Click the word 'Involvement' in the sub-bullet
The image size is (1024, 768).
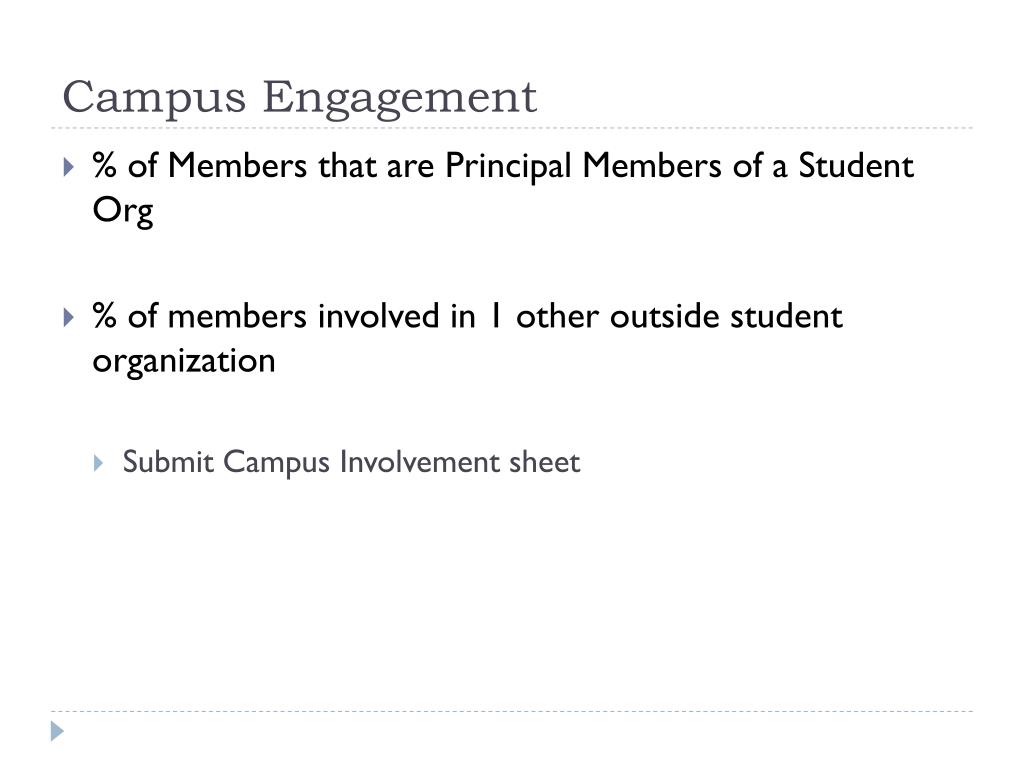coord(419,462)
